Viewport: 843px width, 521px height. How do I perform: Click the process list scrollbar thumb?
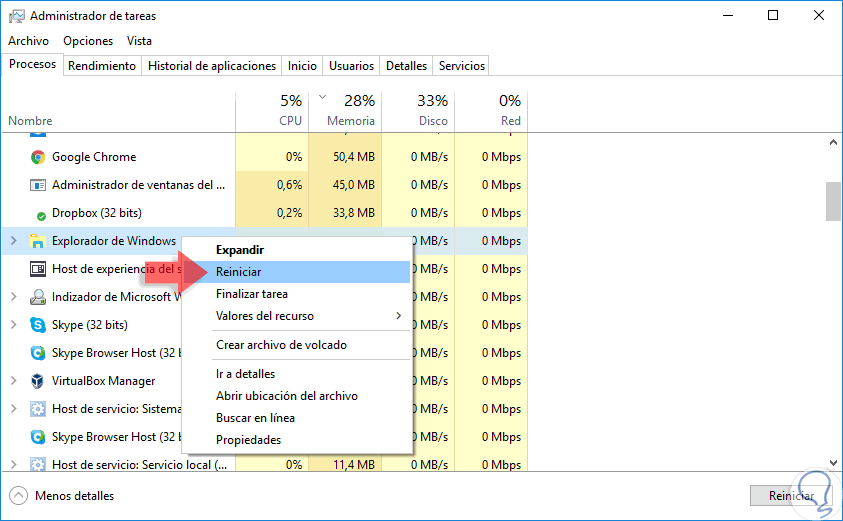(833, 201)
